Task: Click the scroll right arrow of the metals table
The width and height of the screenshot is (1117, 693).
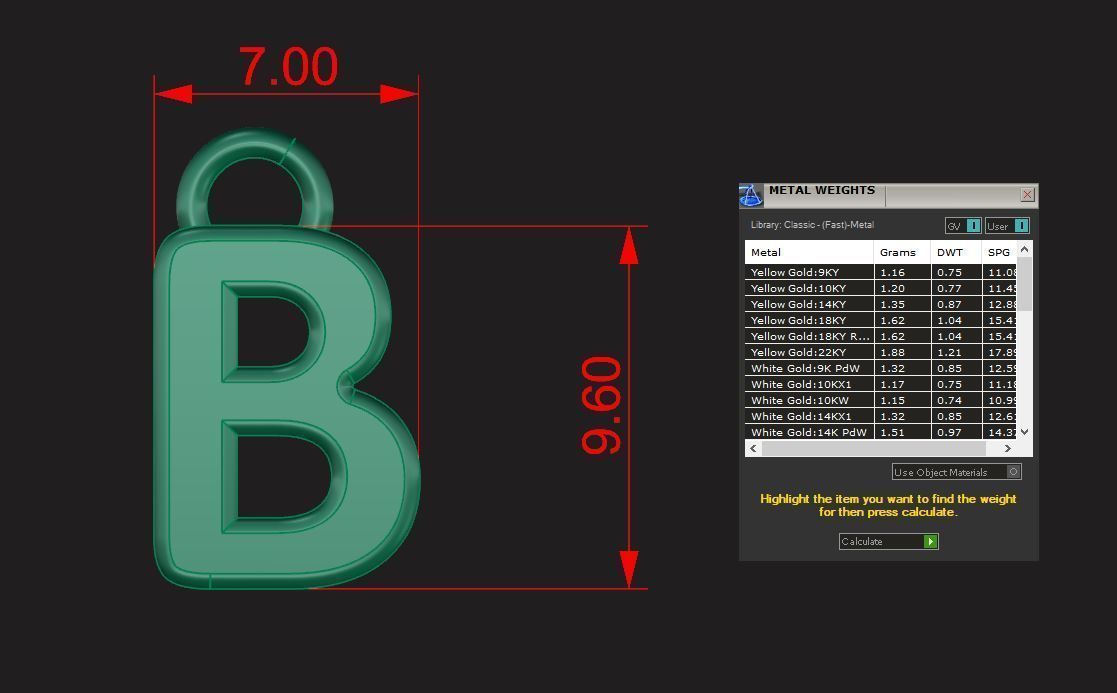Action: tap(1007, 448)
